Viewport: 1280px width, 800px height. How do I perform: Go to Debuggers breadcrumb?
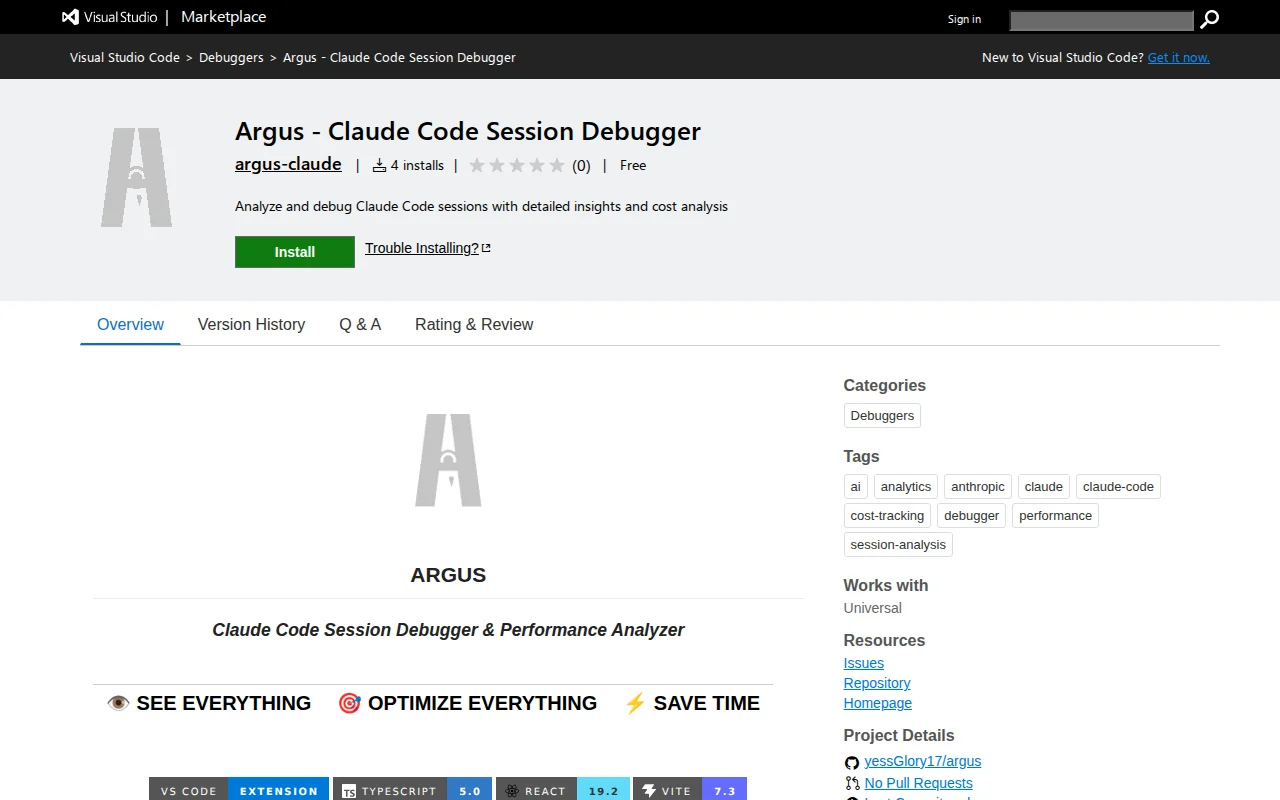(231, 57)
